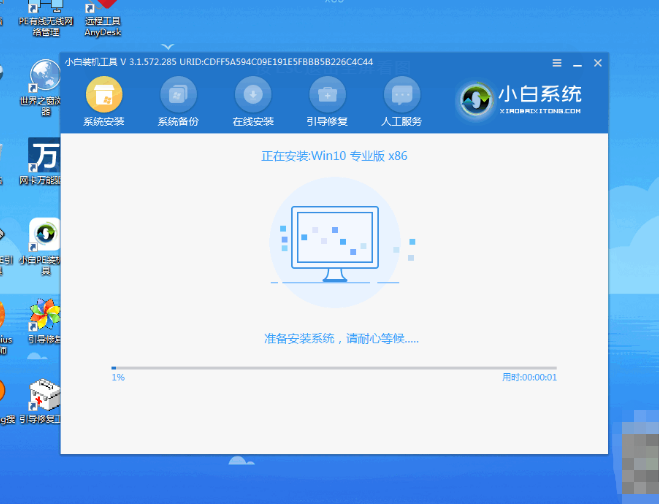Viewport: 659px width, 504px height.
Task: Open the 人工服务 (Manual Service) chat icon
Action: click(402, 96)
